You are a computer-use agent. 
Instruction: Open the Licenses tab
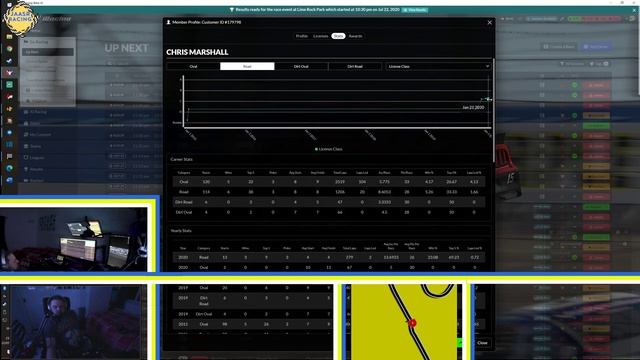[x=320, y=36]
